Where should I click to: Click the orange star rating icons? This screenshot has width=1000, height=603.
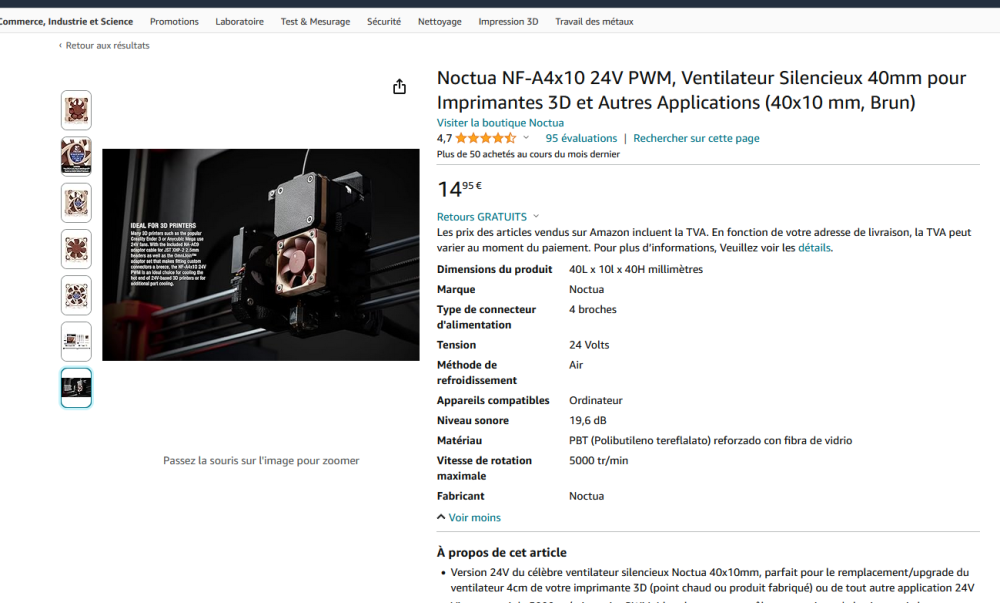(x=485, y=138)
